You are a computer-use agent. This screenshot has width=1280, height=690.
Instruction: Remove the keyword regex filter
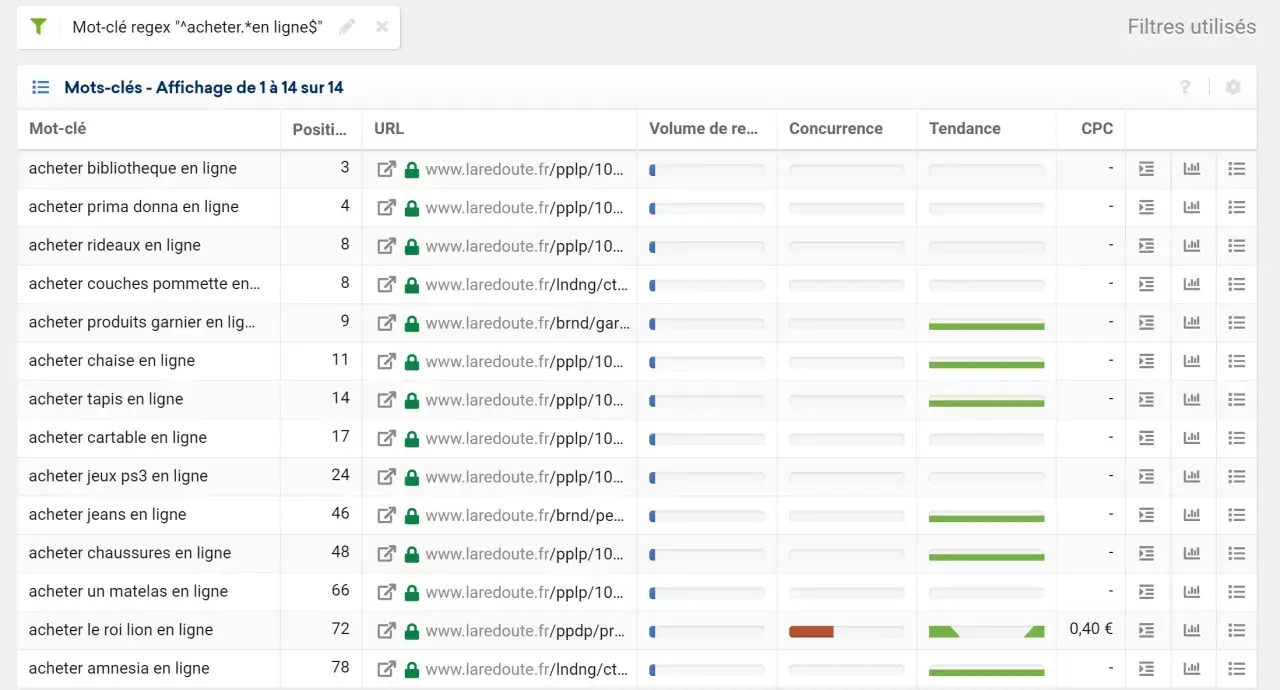coord(382,27)
